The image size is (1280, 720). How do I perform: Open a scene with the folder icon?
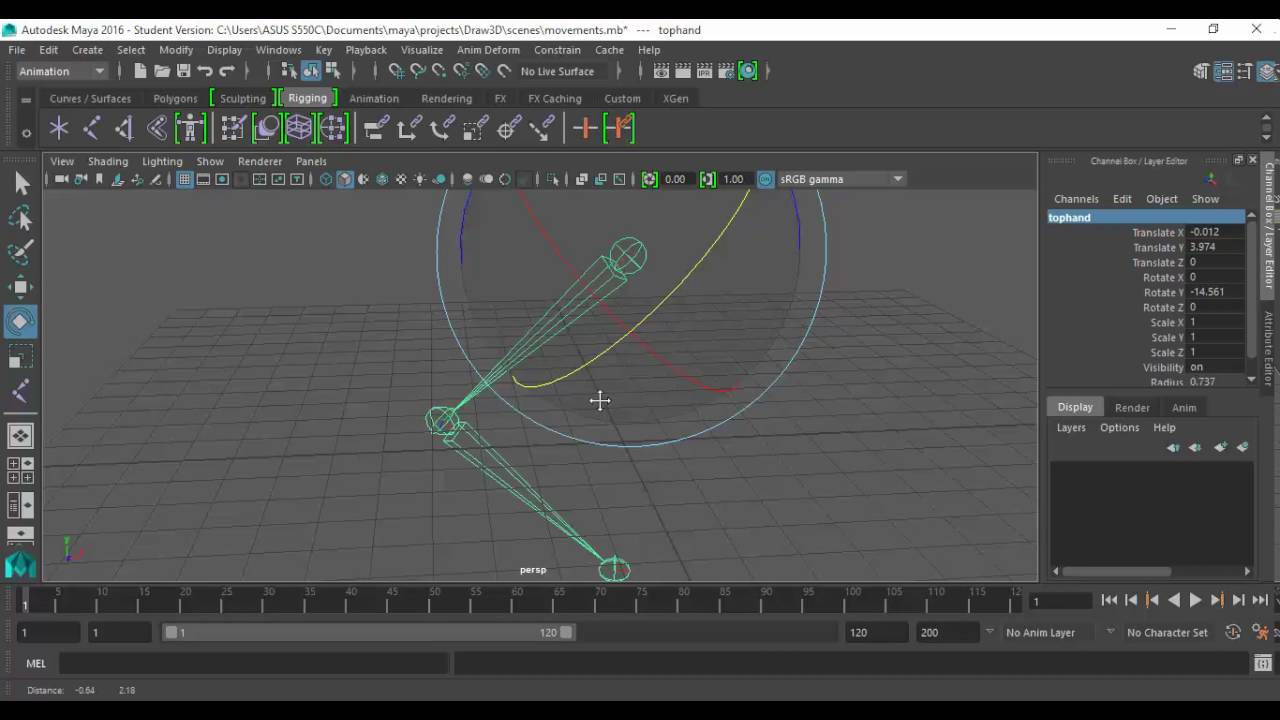(162, 71)
